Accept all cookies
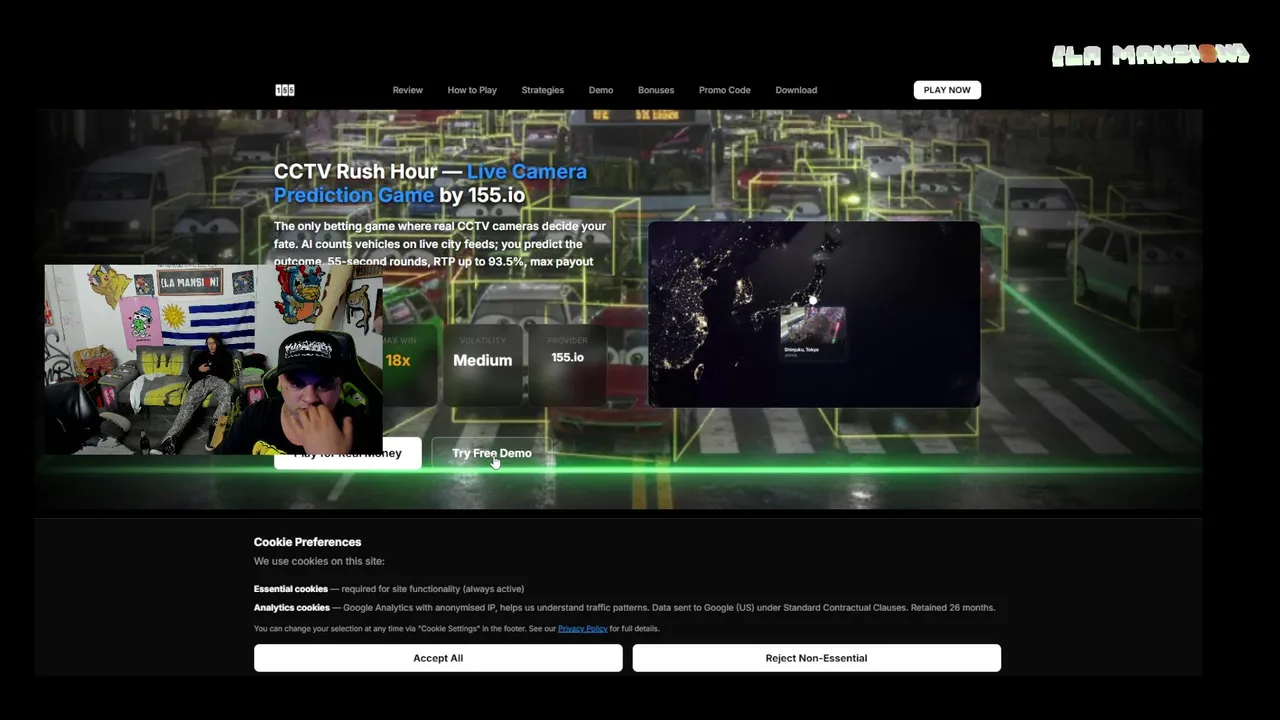The width and height of the screenshot is (1280, 720). click(x=438, y=658)
